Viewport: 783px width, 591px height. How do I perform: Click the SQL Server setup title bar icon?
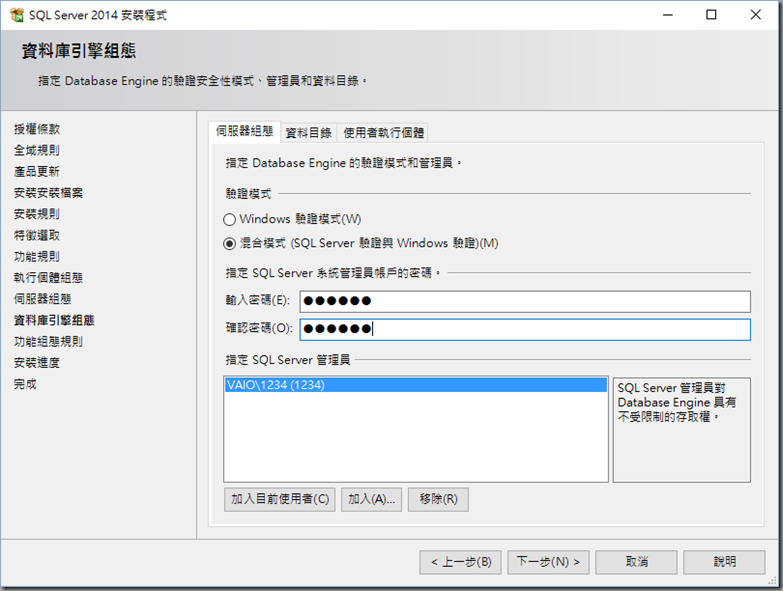[16, 15]
